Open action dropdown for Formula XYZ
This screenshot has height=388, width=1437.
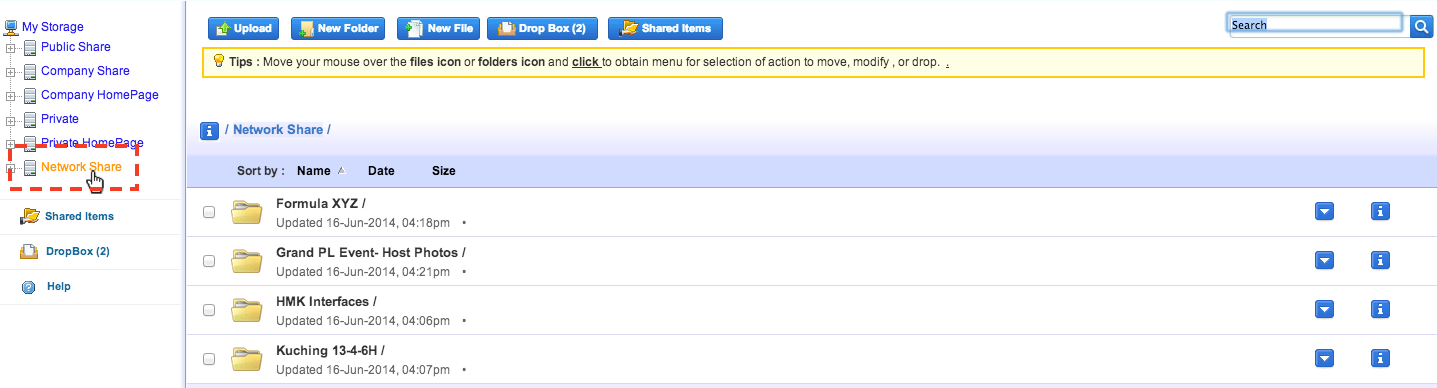[1324, 211]
